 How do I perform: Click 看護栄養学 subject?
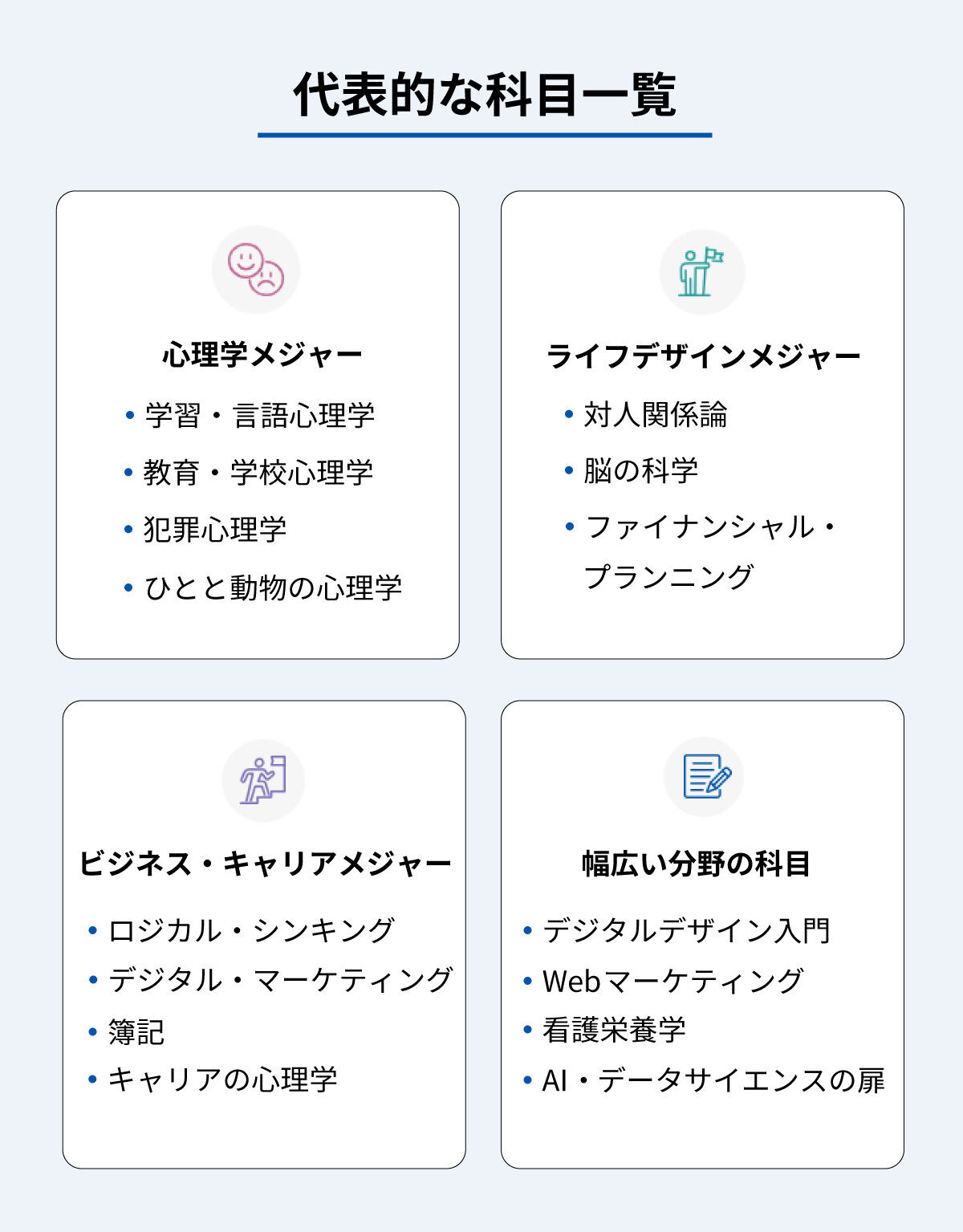click(614, 1030)
